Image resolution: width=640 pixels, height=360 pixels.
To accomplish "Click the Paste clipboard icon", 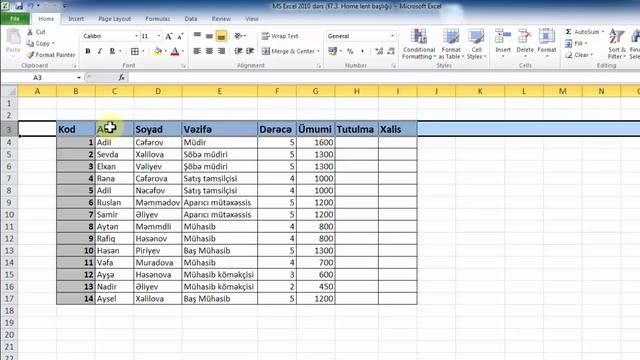I will 13,38.
